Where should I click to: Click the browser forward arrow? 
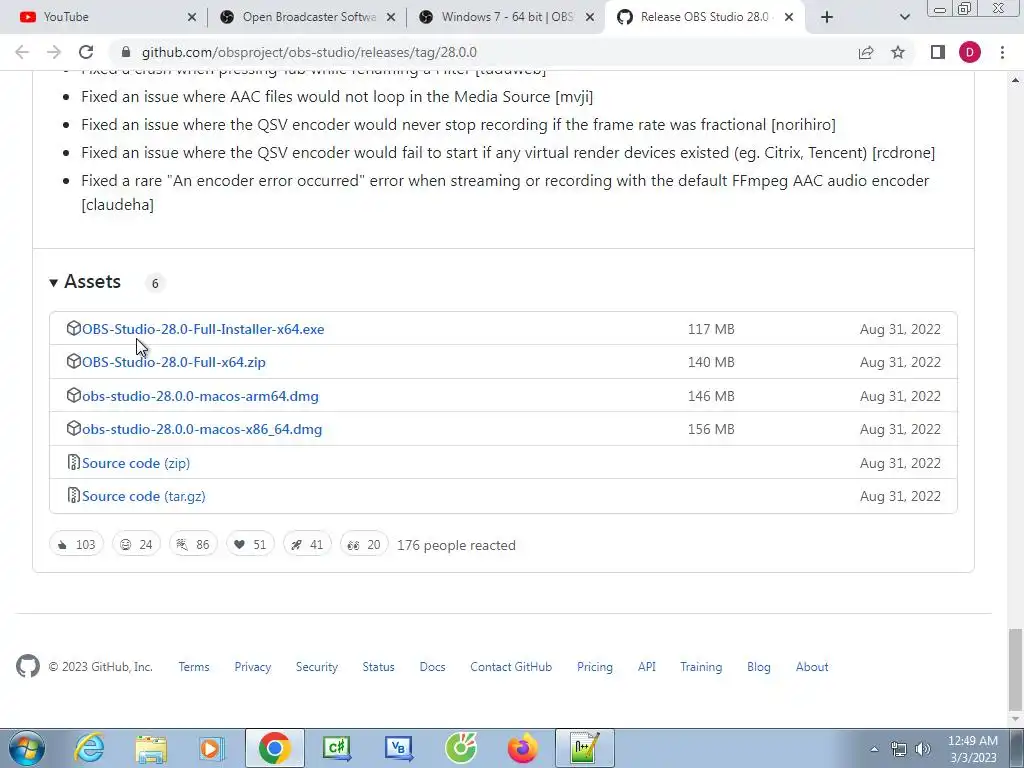click(x=54, y=52)
